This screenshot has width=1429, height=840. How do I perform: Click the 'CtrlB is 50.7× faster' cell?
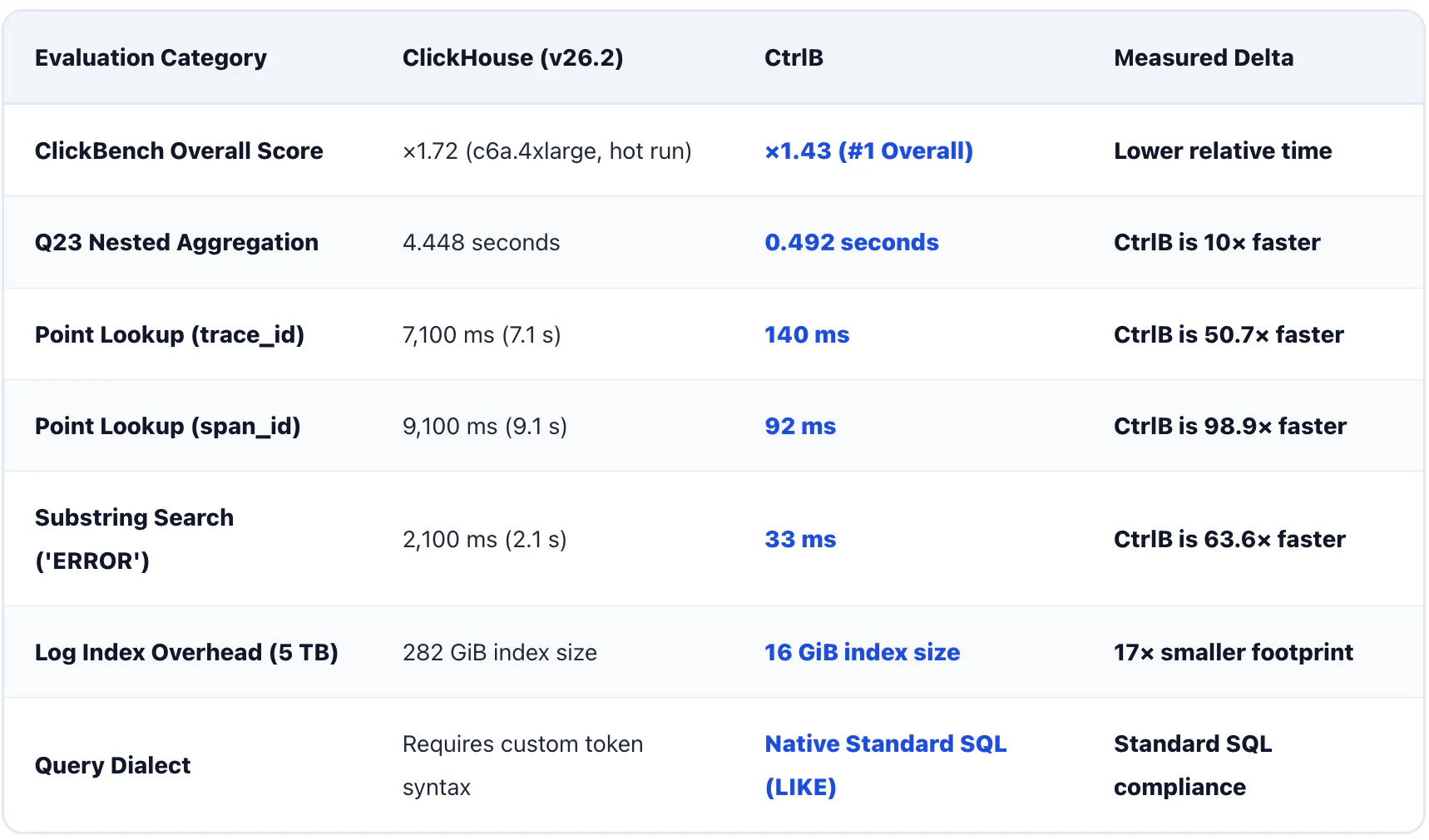pyautogui.click(x=1229, y=334)
